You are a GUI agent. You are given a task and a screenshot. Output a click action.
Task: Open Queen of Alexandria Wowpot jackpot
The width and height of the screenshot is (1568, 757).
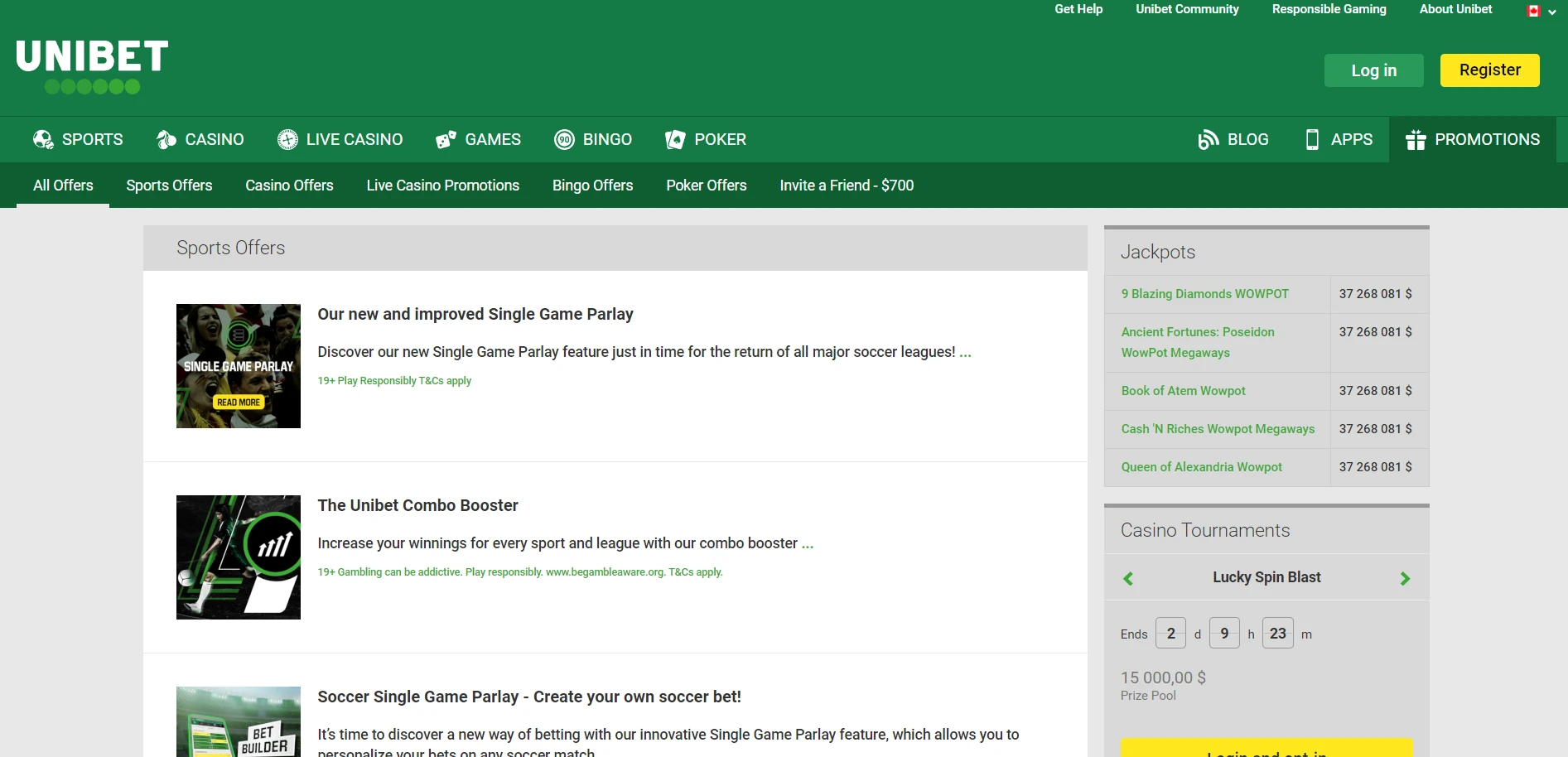point(1201,467)
